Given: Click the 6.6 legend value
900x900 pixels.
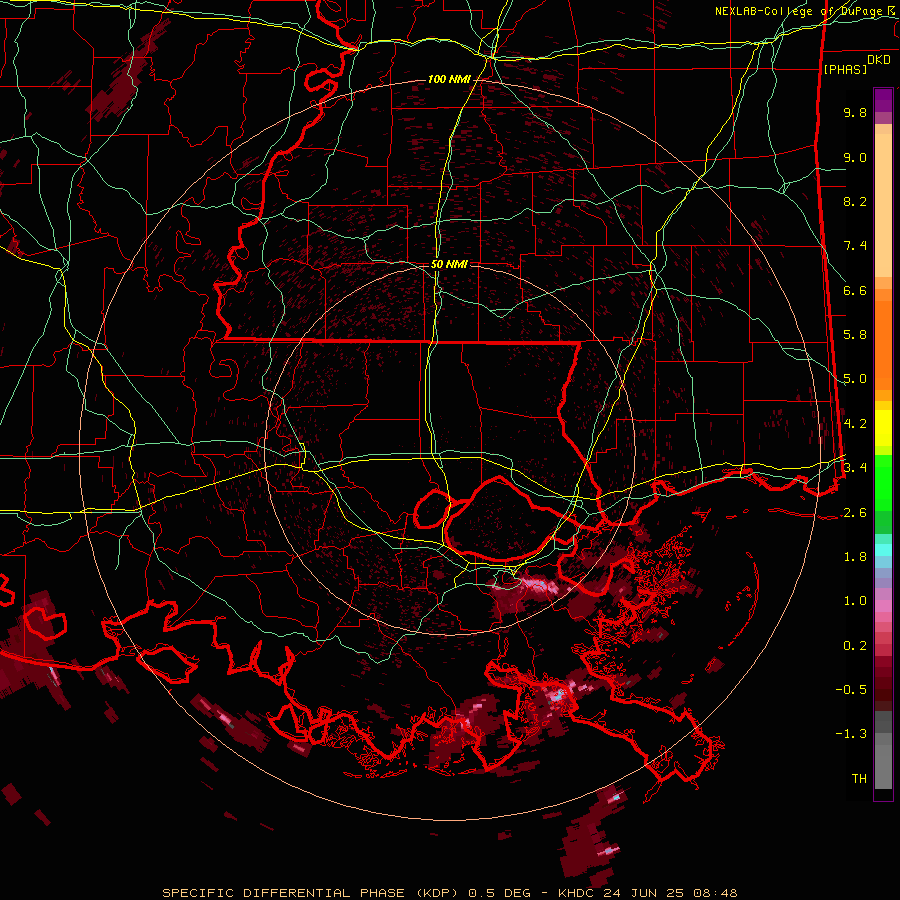Looking at the screenshot, I should pos(855,290).
